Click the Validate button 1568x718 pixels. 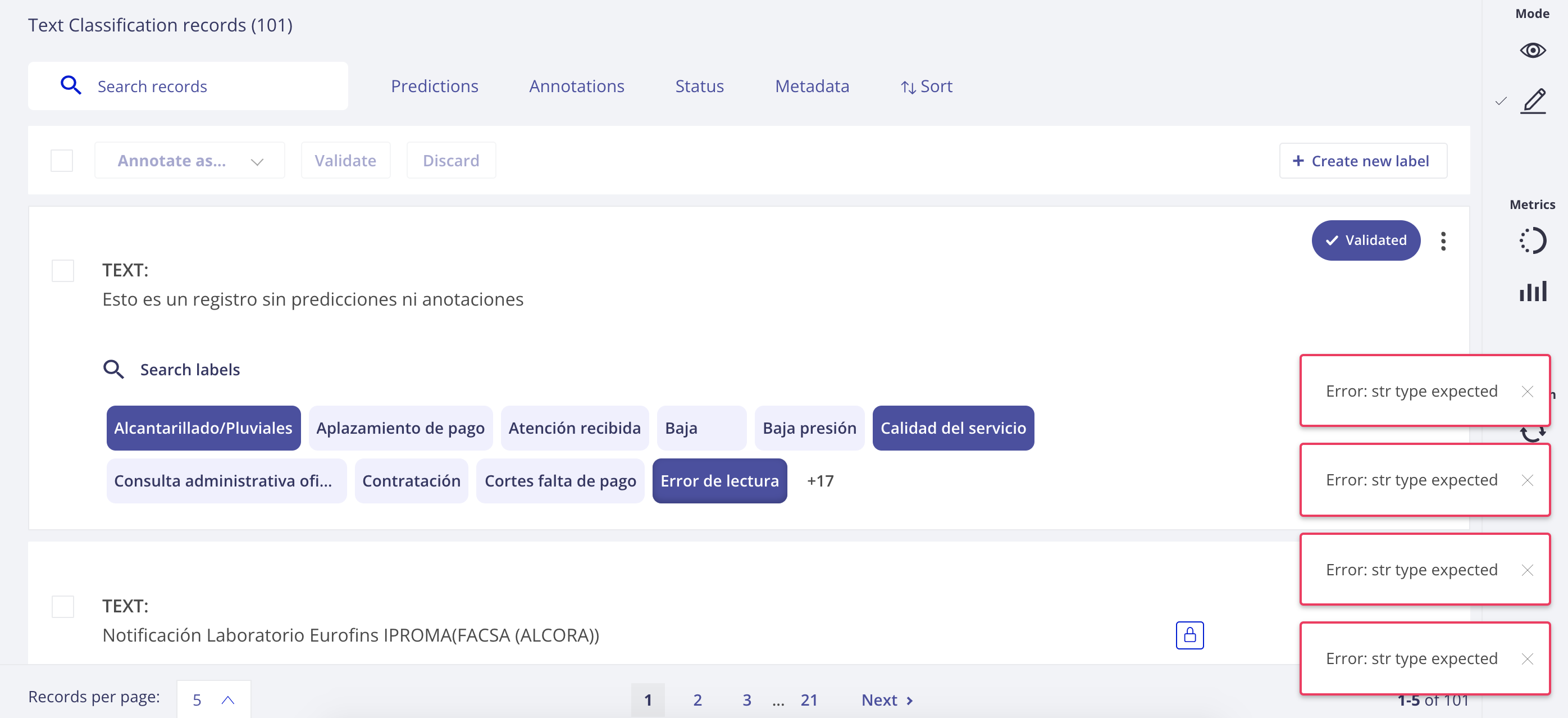[345, 160]
